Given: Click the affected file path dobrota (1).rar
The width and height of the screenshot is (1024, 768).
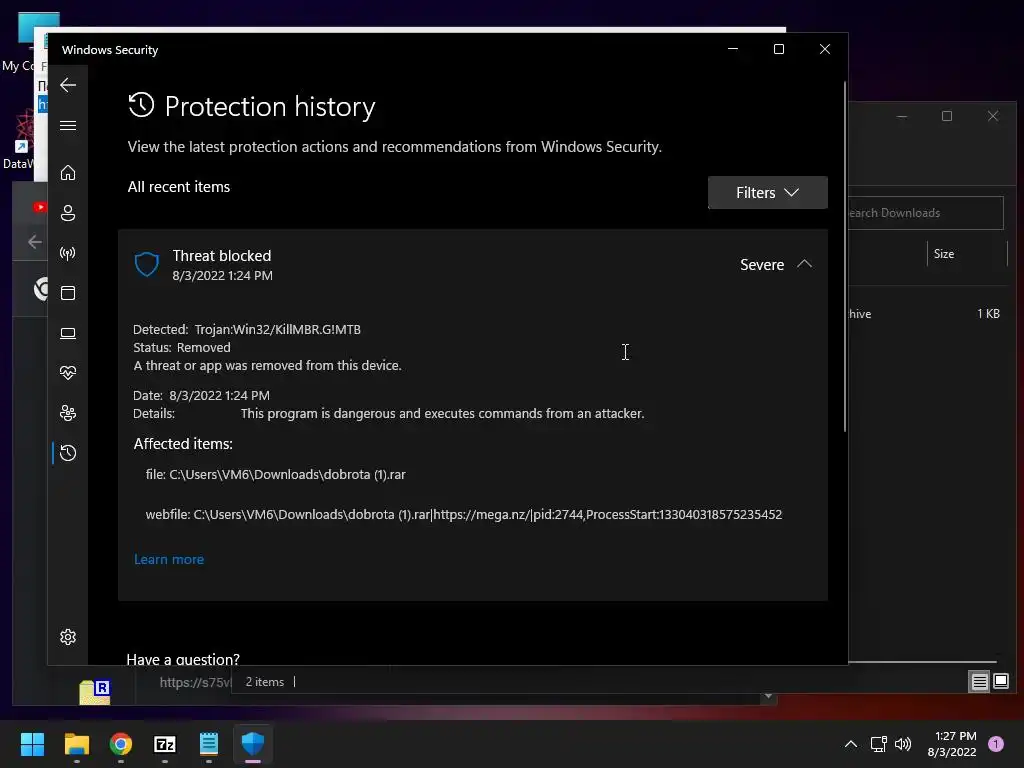Looking at the screenshot, I should click(x=276, y=475).
